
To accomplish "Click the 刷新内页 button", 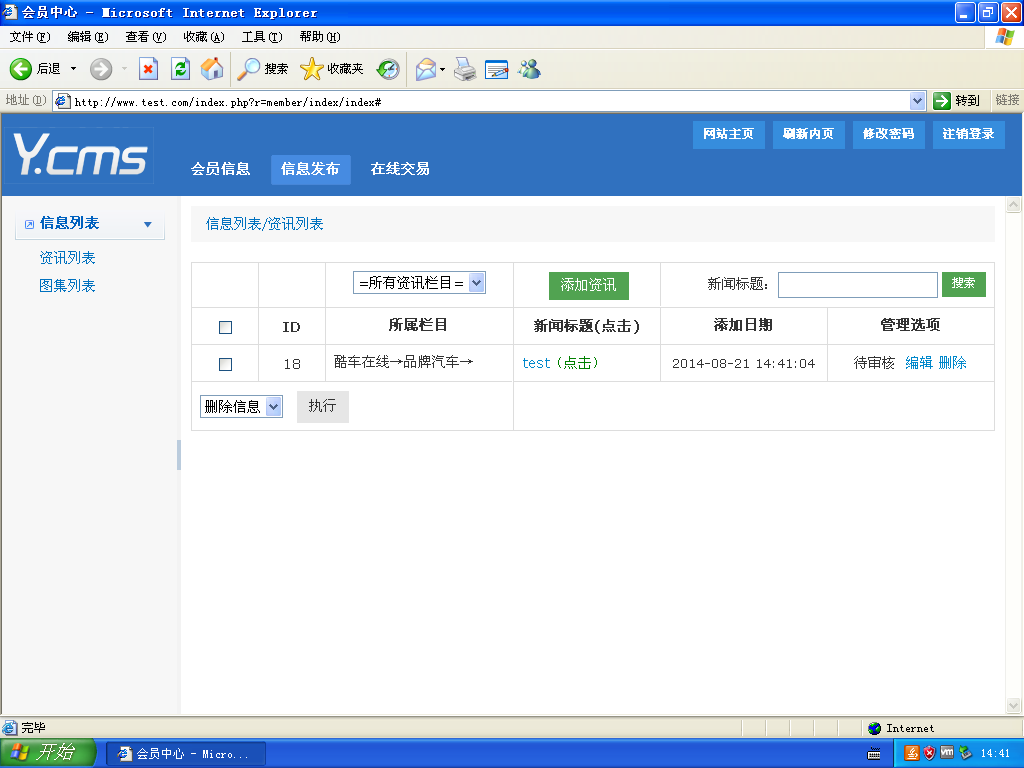I will pos(808,135).
